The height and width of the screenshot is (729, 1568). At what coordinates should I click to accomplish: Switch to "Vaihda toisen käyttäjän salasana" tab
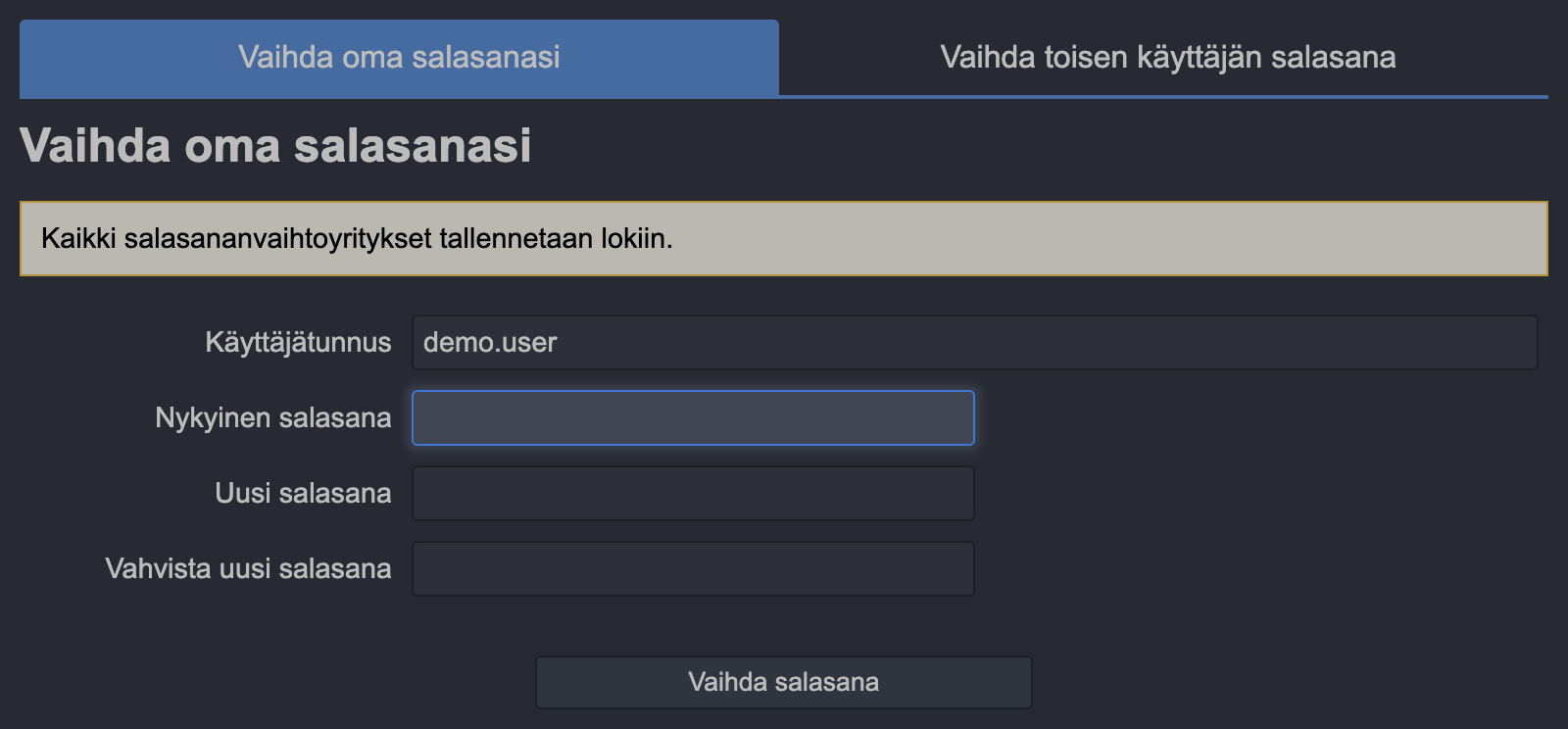[1167, 57]
